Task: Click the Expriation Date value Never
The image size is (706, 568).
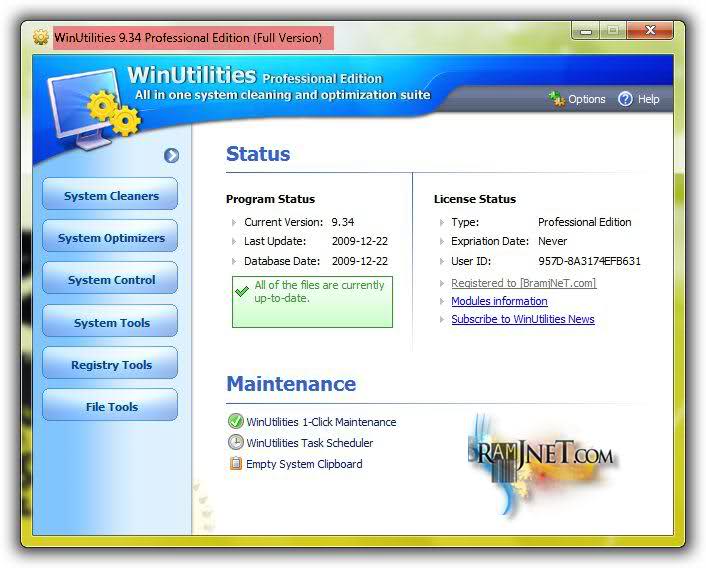Action: pyautogui.click(x=552, y=241)
